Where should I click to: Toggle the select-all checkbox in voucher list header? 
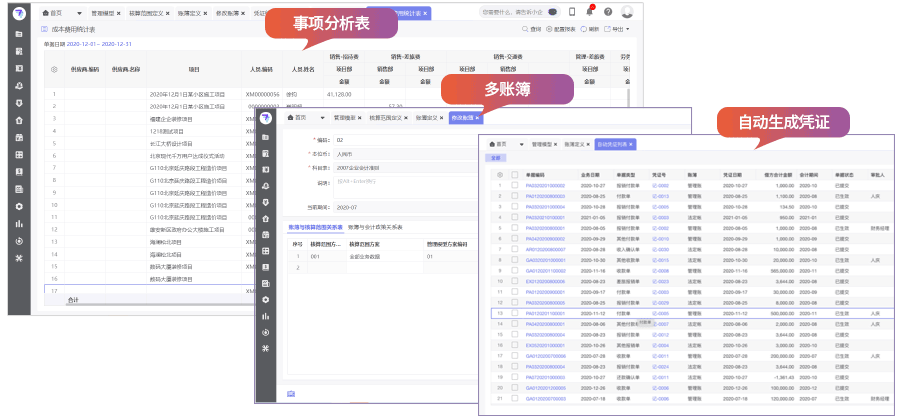click(x=514, y=175)
